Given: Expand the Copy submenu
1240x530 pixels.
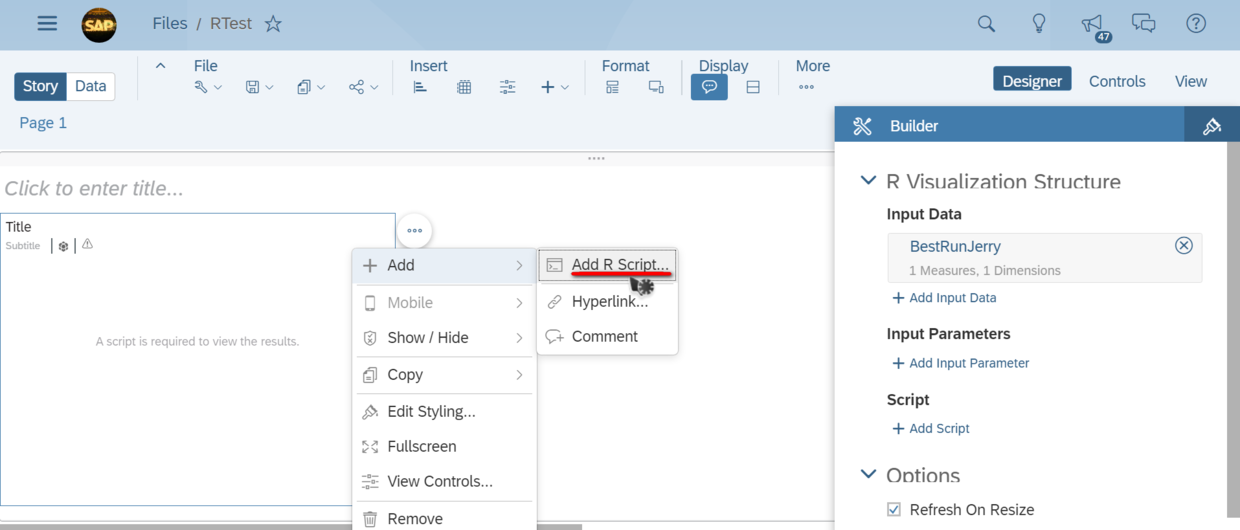Looking at the screenshot, I should (444, 375).
